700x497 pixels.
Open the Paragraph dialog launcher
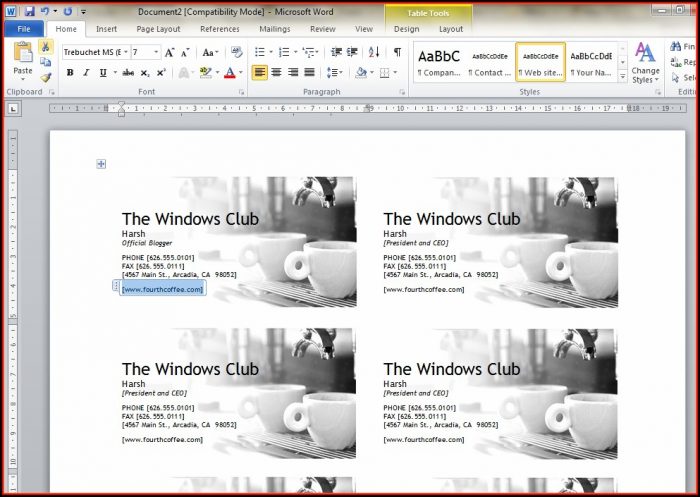[x=402, y=92]
